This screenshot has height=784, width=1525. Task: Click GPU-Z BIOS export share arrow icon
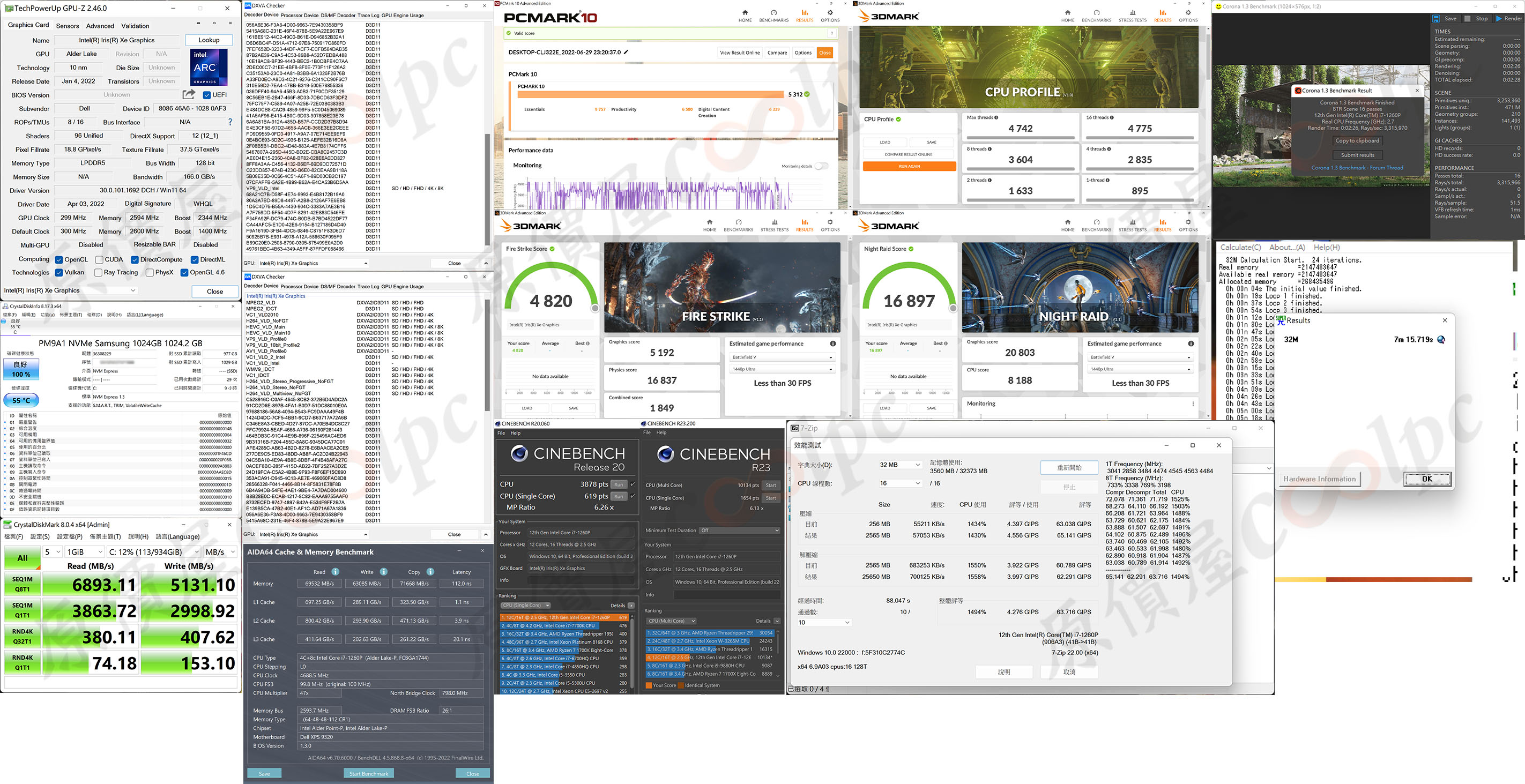click(x=188, y=94)
